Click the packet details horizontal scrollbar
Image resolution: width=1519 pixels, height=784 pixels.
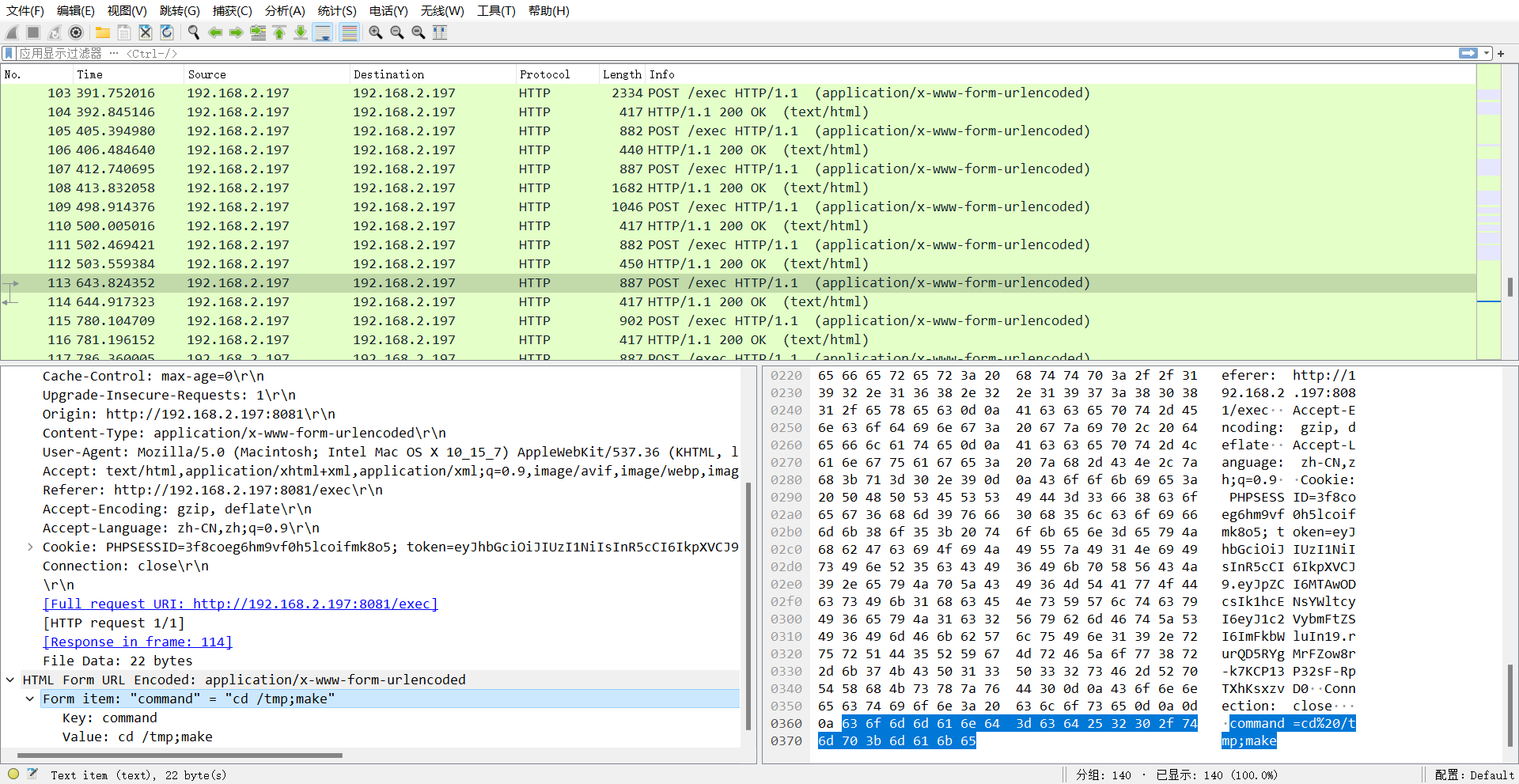pyautogui.click(x=180, y=756)
